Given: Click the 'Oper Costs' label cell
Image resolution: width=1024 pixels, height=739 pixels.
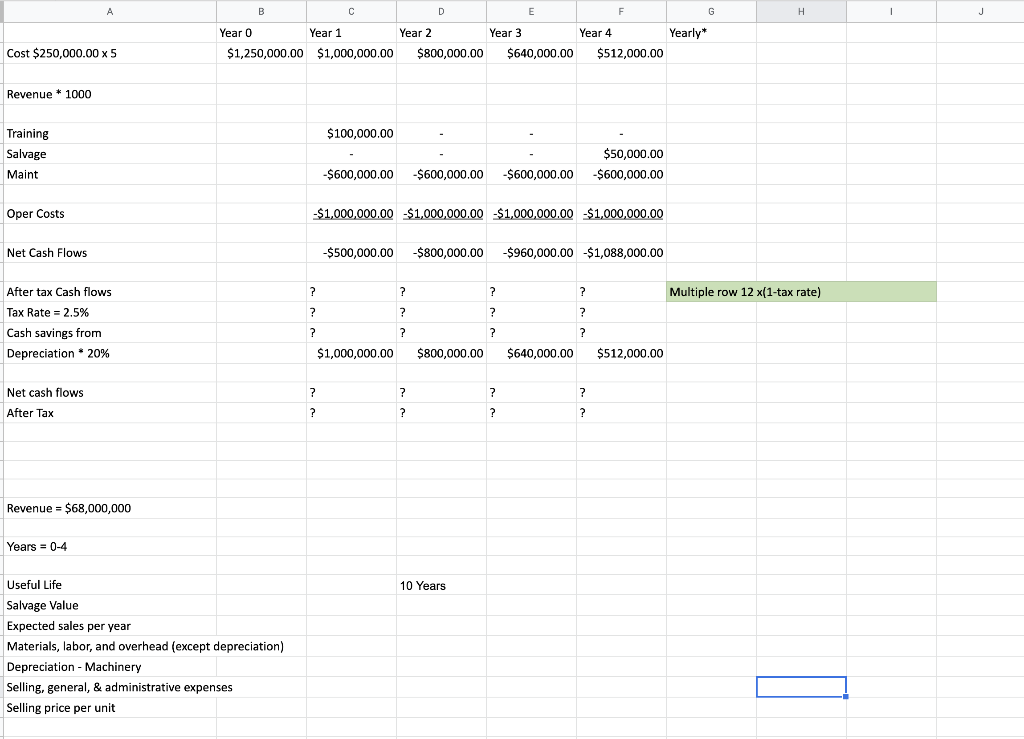Looking at the screenshot, I should tap(110, 213).
